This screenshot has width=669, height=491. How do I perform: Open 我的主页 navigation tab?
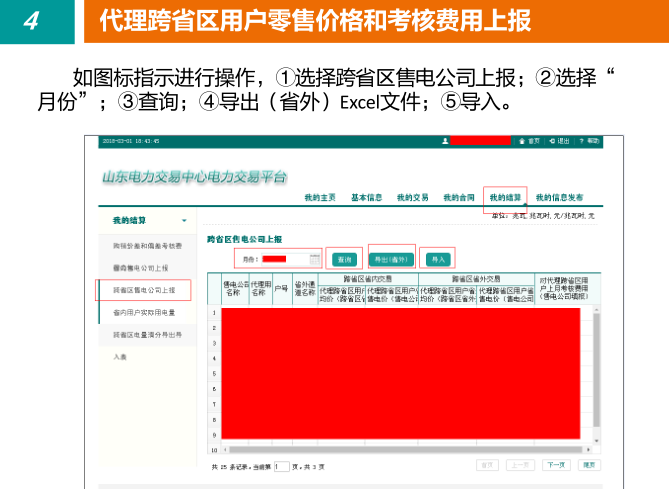click(320, 197)
